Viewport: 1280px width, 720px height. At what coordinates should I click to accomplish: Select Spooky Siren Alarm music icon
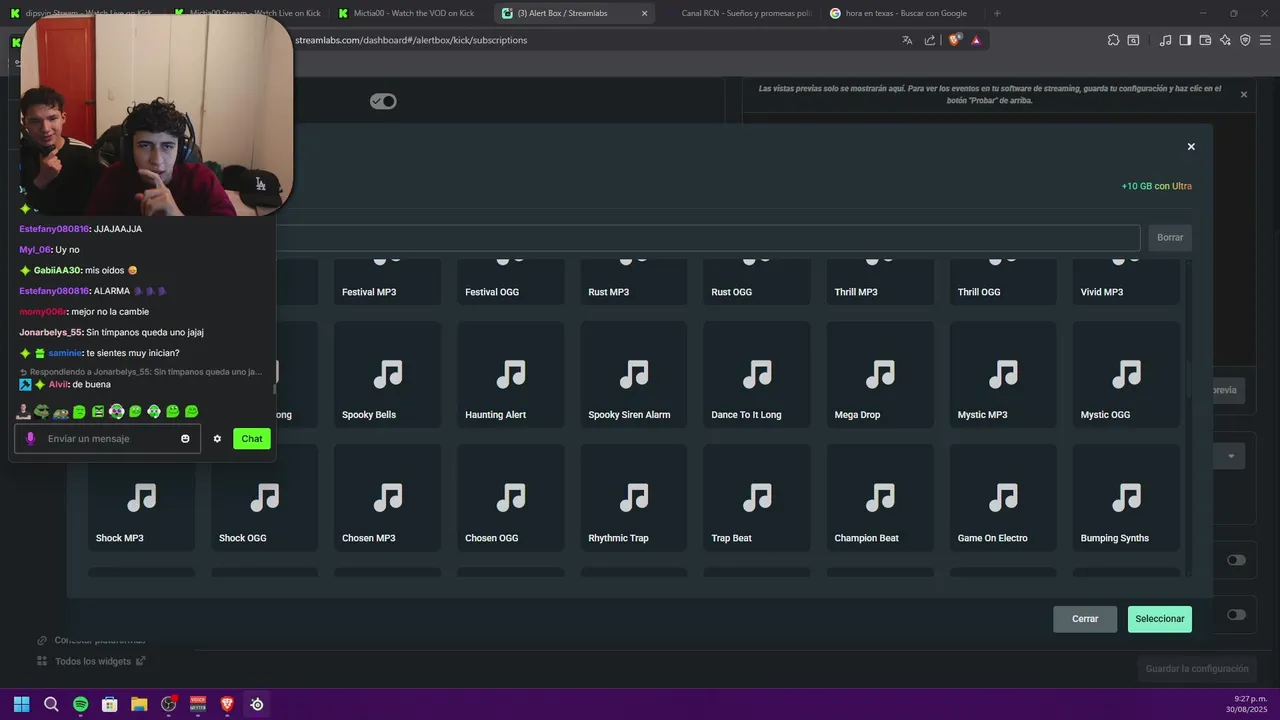point(634,375)
